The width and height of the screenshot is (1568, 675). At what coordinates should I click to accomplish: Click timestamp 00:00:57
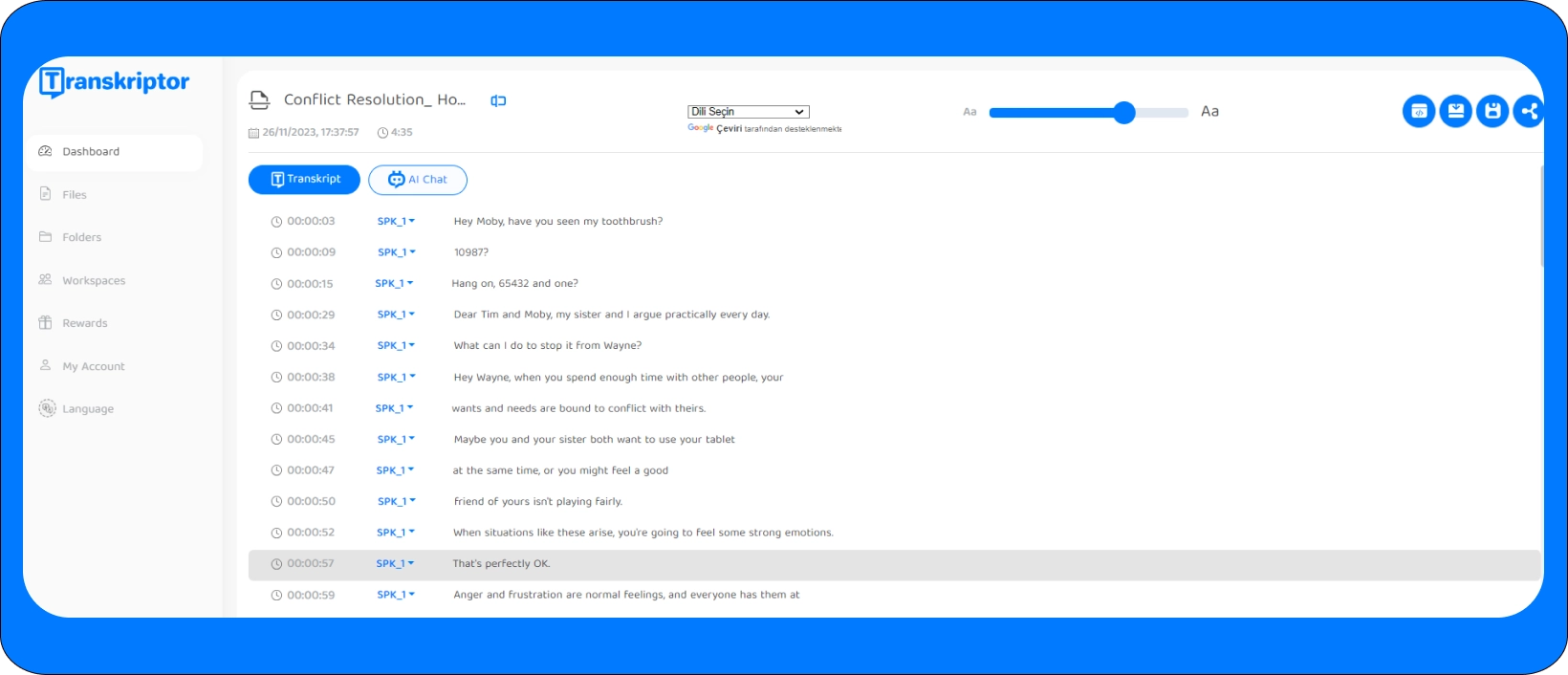[x=302, y=563]
